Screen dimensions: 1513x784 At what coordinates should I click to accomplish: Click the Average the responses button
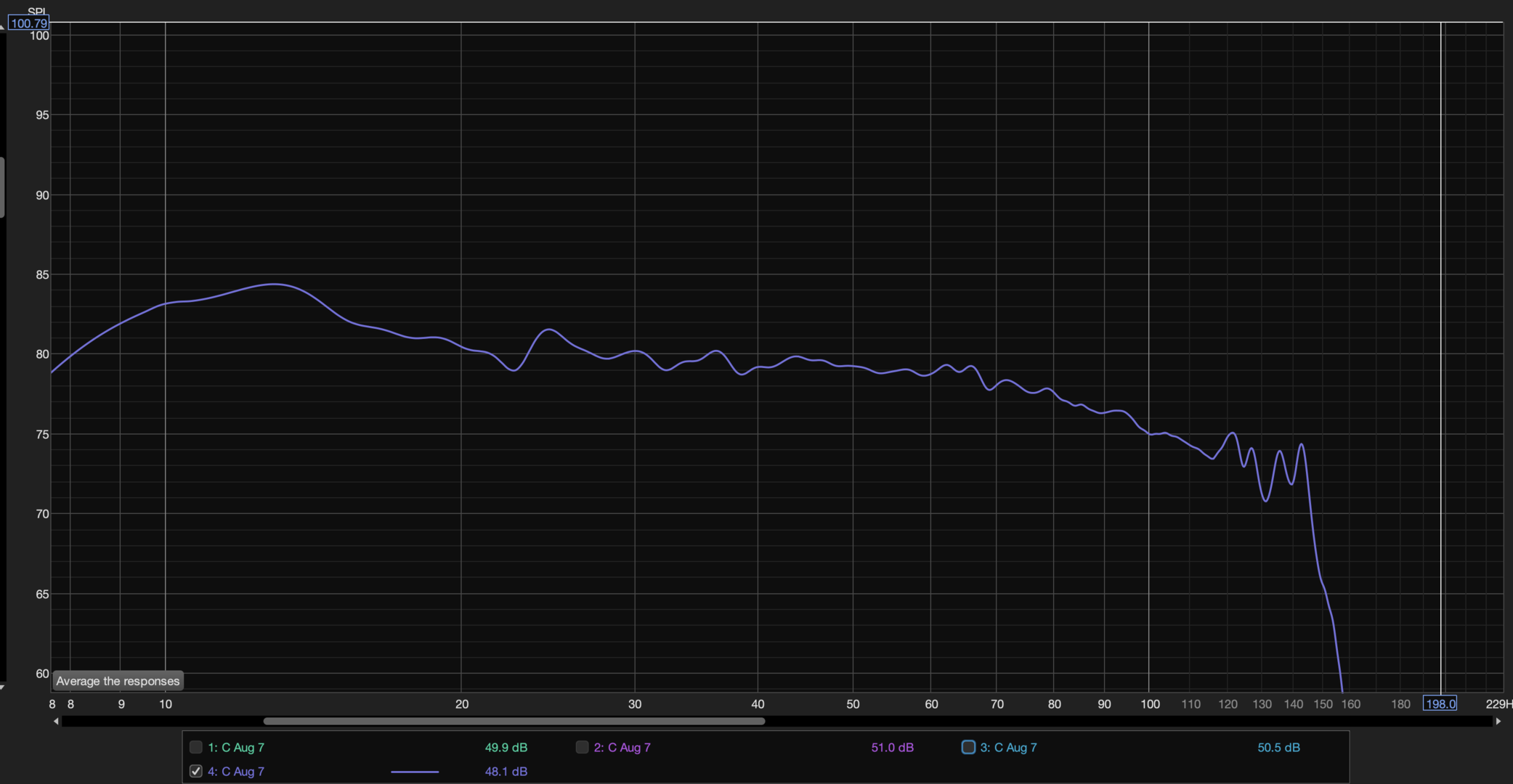click(x=118, y=681)
